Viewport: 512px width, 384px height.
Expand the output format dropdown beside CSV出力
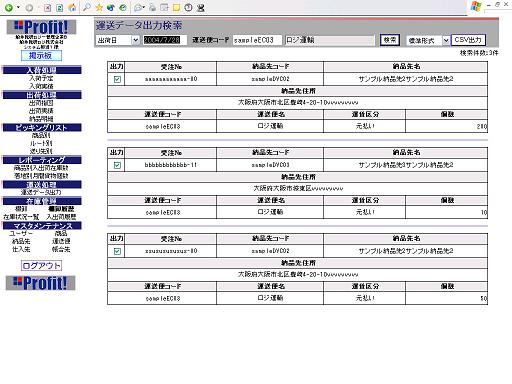coord(428,41)
